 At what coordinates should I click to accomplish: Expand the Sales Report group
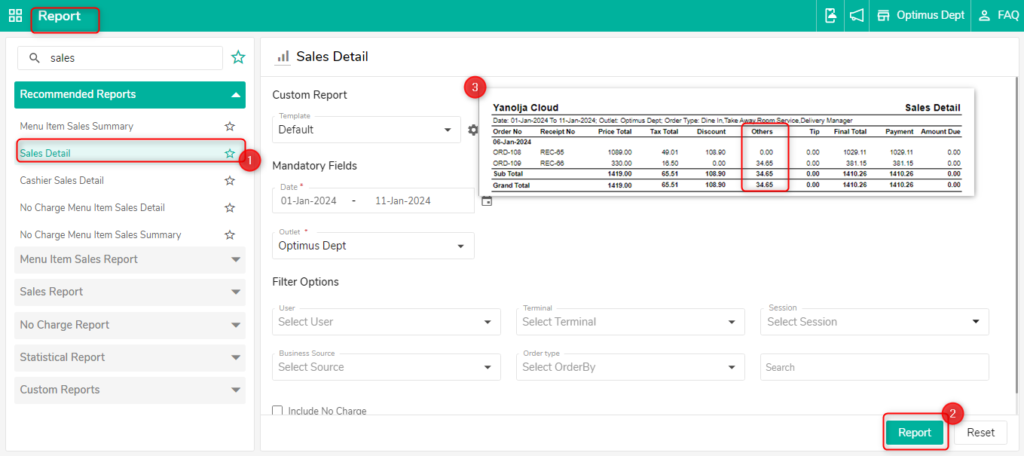tap(130, 292)
